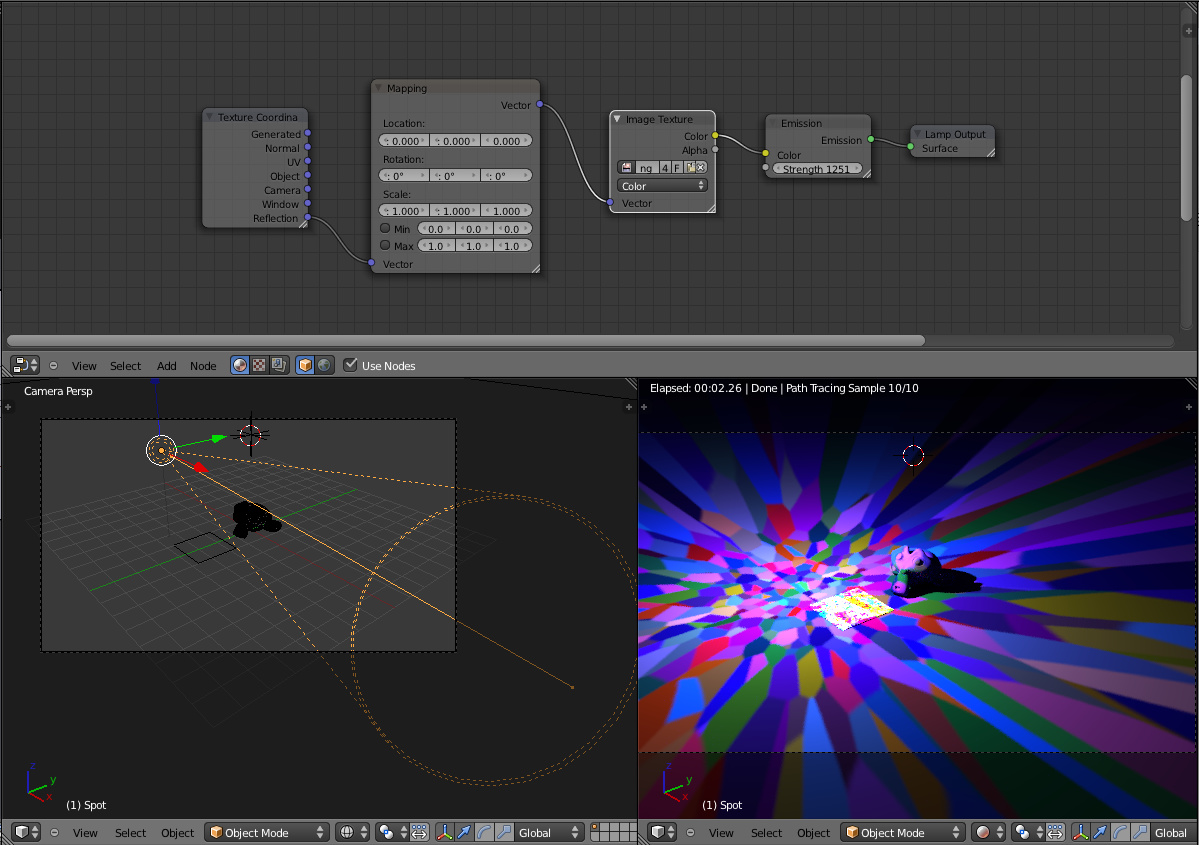Click the image name field 'ng'

coord(646,167)
